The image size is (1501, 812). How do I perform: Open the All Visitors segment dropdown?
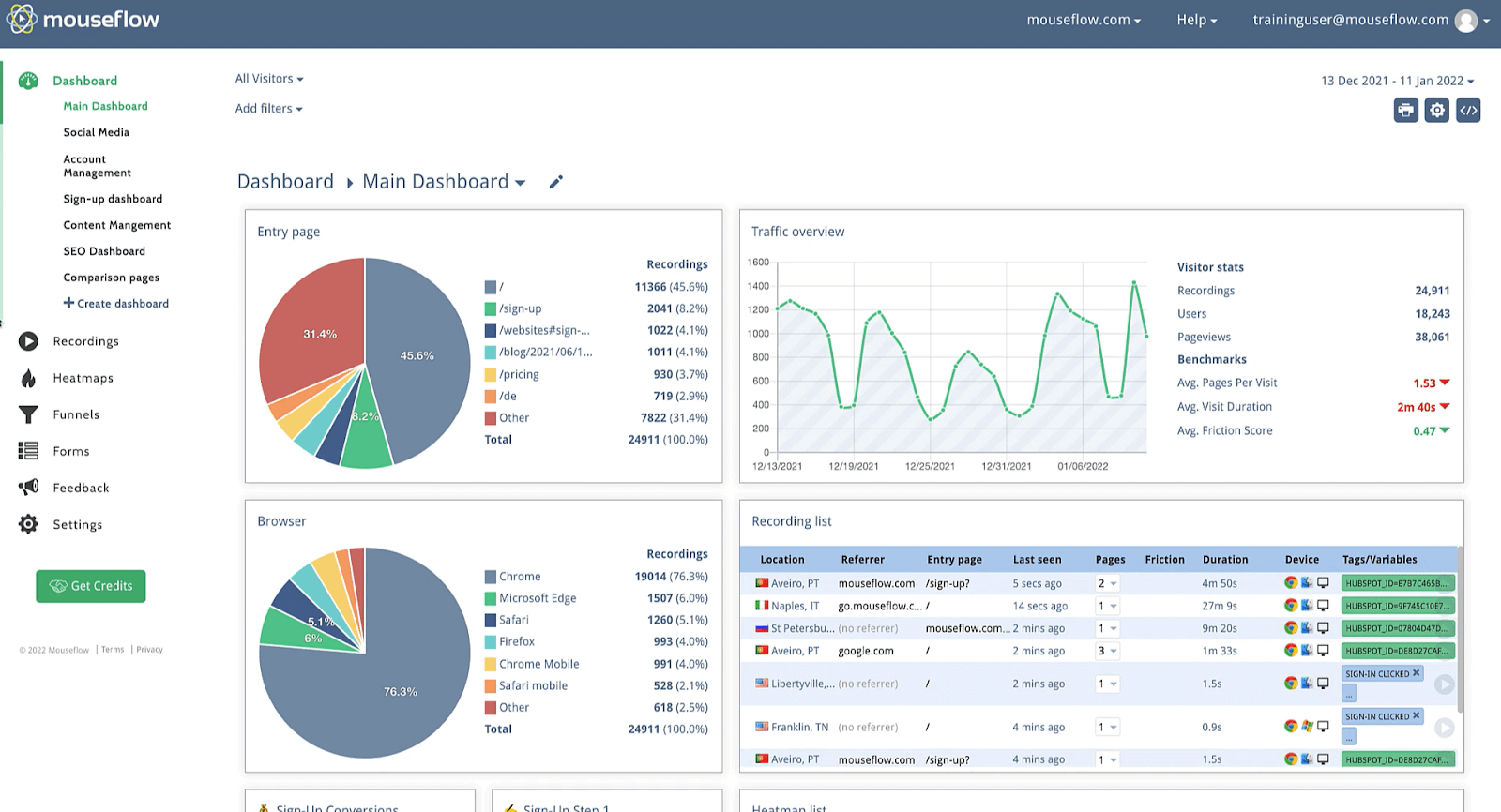pyautogui.click(x=269, y=79)
